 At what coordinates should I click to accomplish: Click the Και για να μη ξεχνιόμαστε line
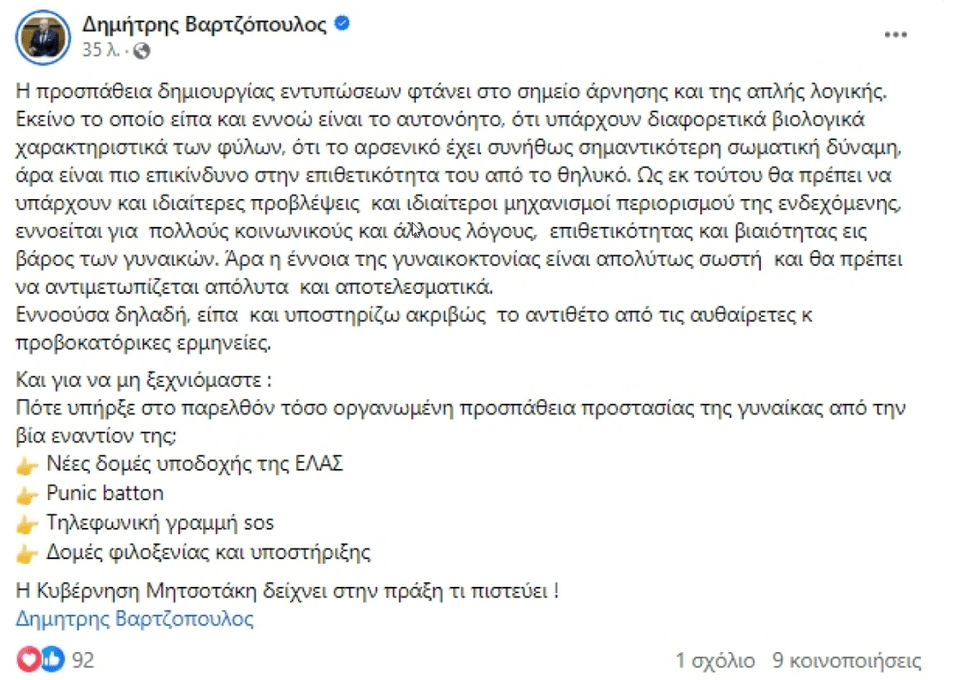pyautogui.click(x=145, y=381)
